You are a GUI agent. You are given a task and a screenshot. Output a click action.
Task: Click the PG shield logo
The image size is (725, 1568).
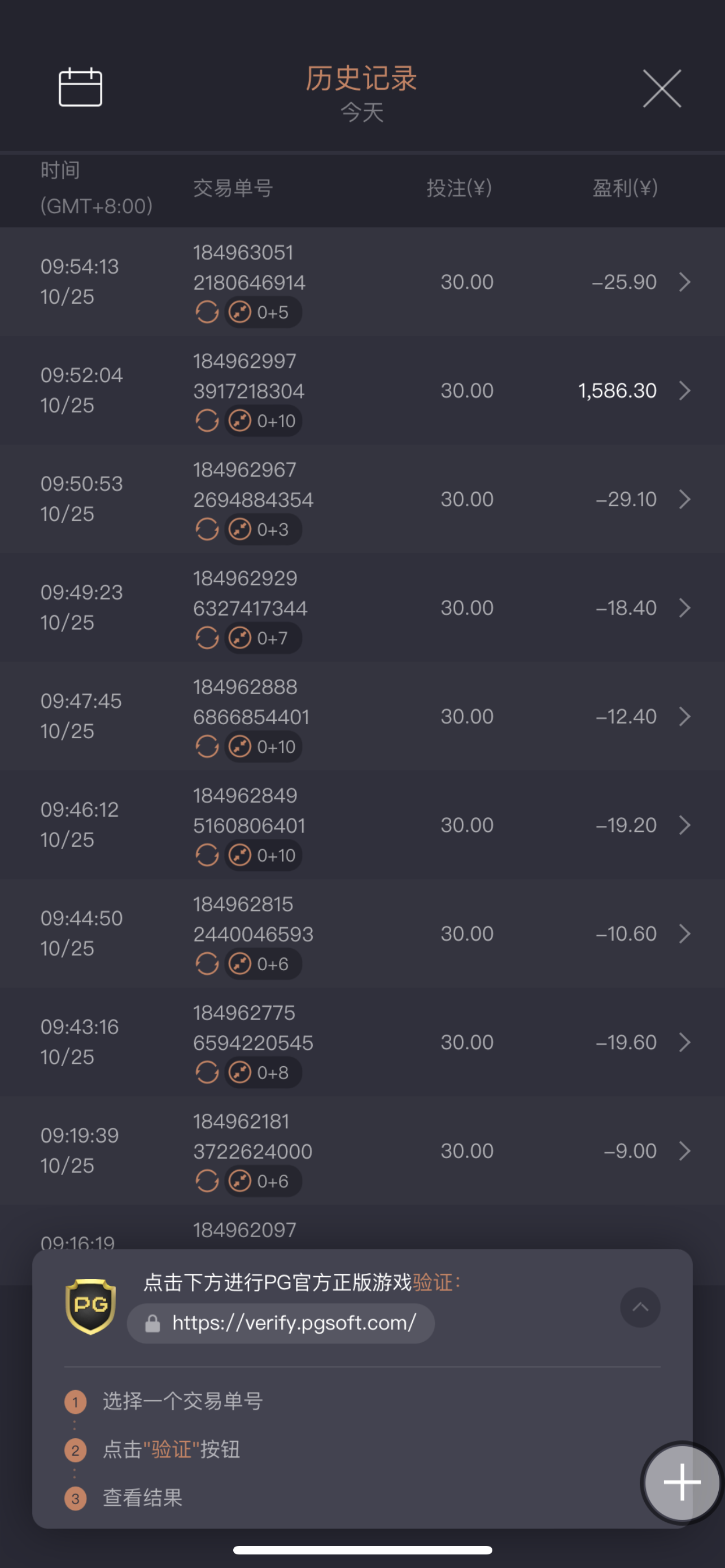tap(90, 1306)
